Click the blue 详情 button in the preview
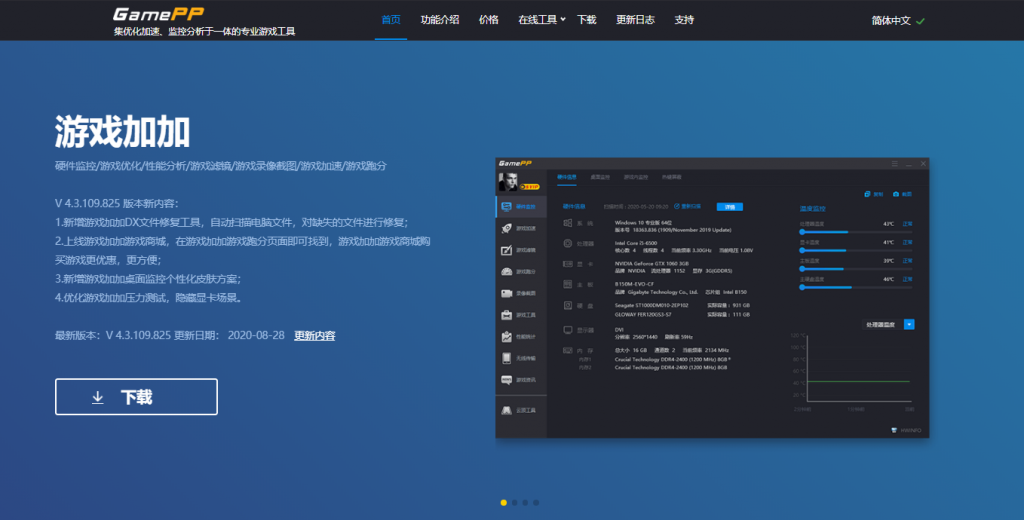 point(729,206)
